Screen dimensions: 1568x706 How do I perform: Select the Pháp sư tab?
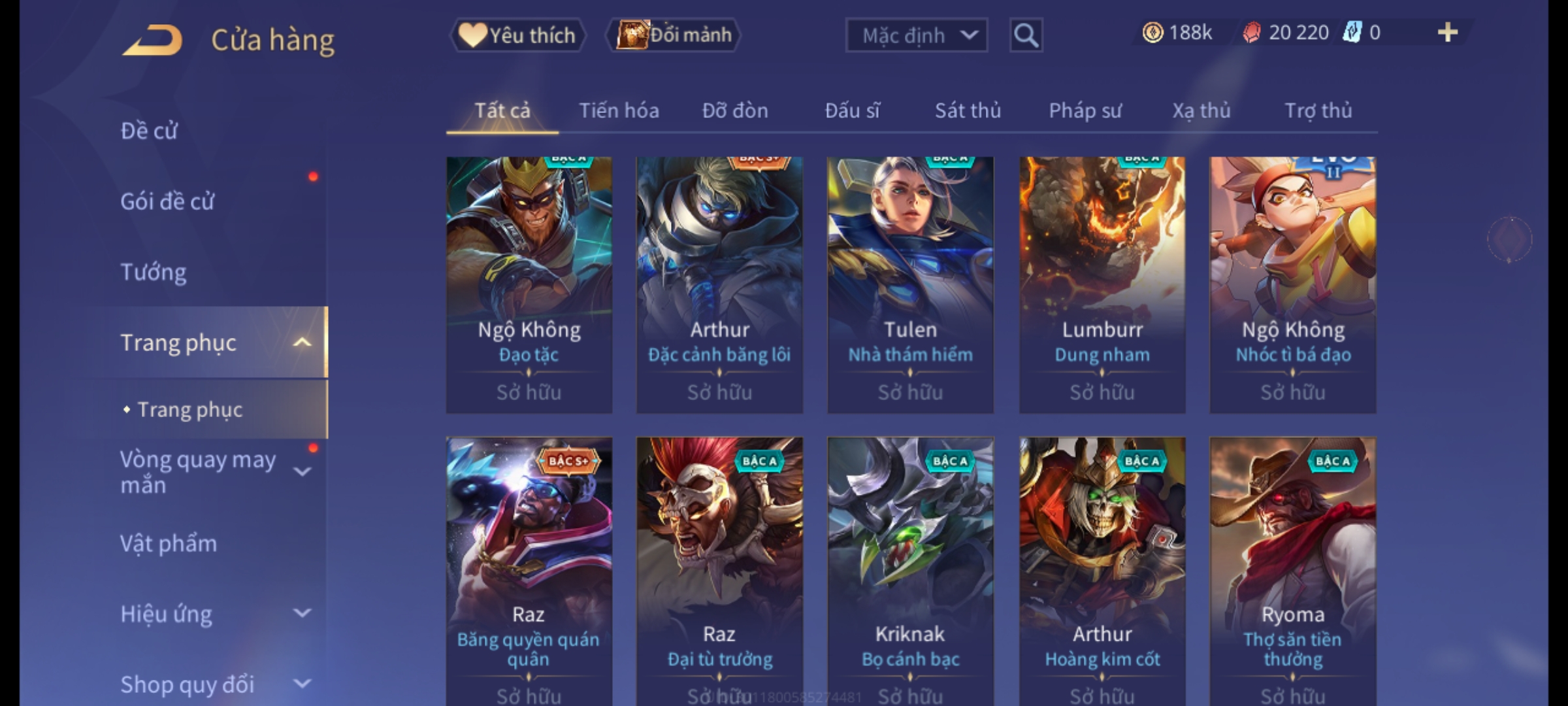tap(1085, 110)
